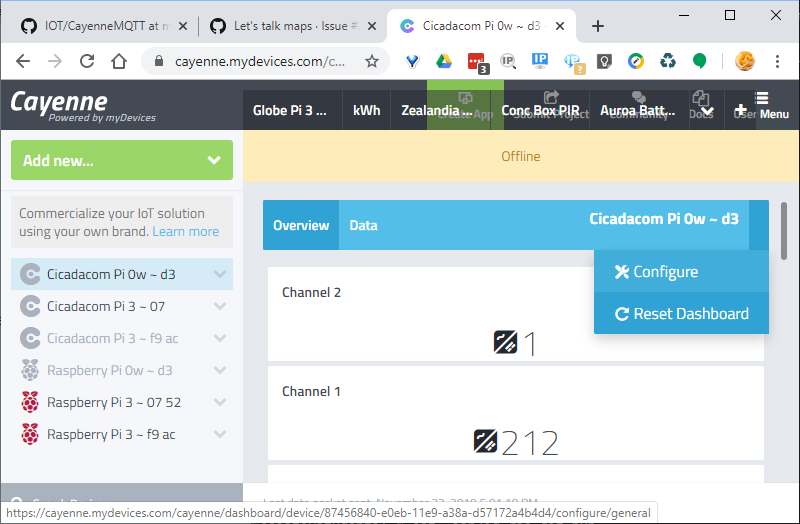The image size is (800, 524).
Task: Click the Offline status banner
Action: point(520,156)
